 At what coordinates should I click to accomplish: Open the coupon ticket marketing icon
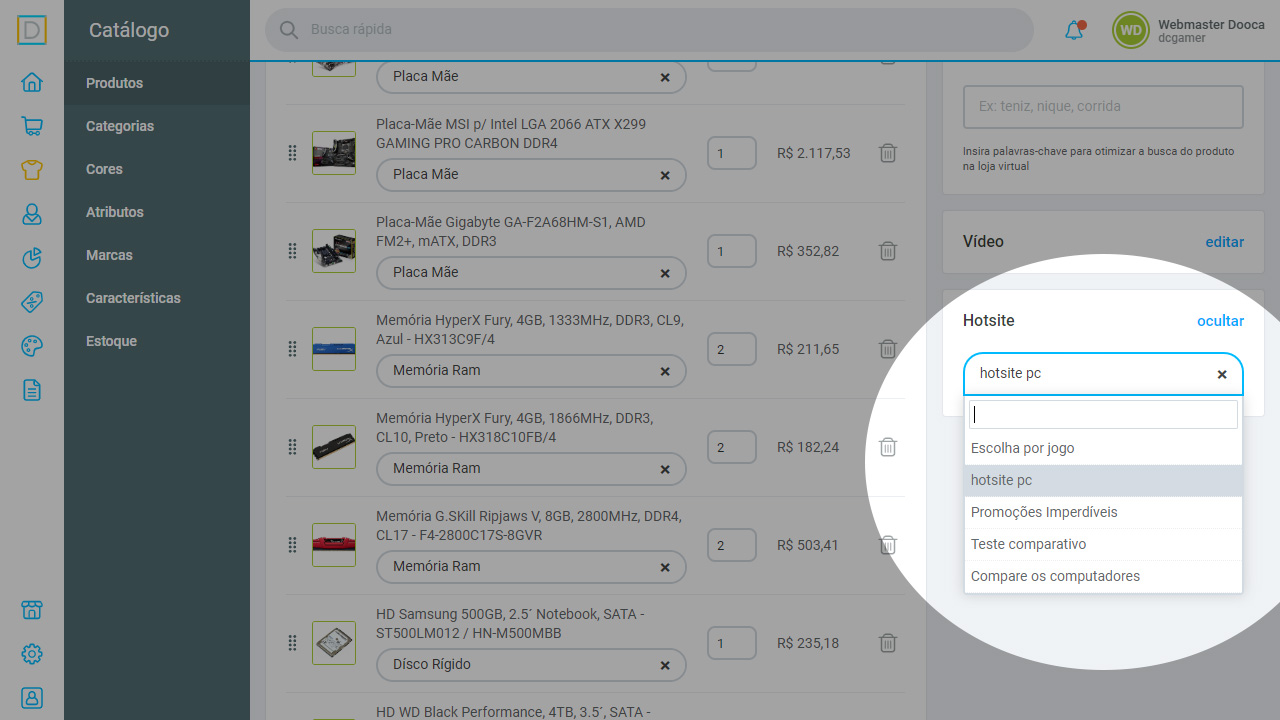click(x=32, y=302)
